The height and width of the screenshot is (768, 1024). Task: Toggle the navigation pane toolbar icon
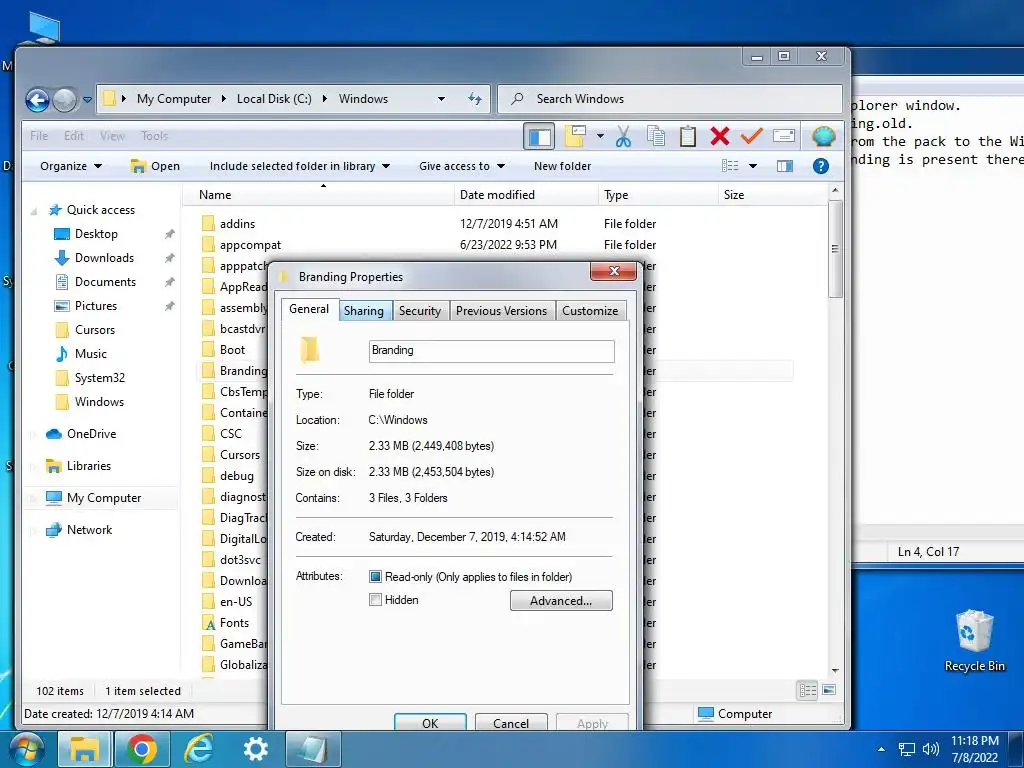pos(539,136)
